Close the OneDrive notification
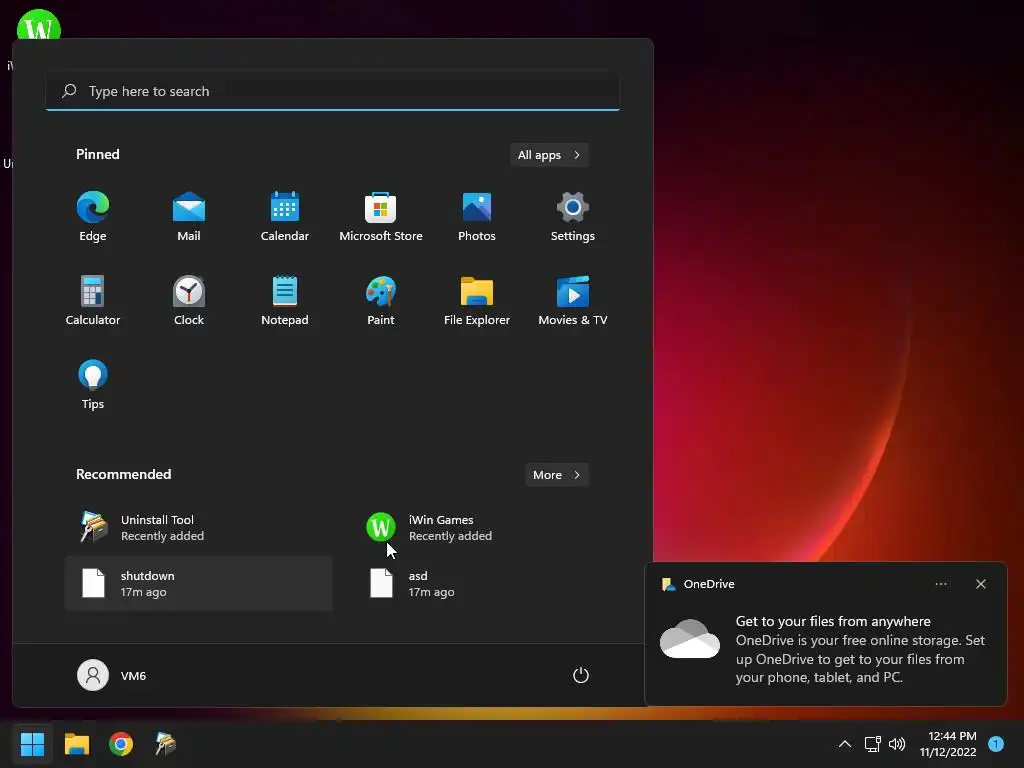The width and height of the screenshot is (1024, 768). tap(981, 584)
